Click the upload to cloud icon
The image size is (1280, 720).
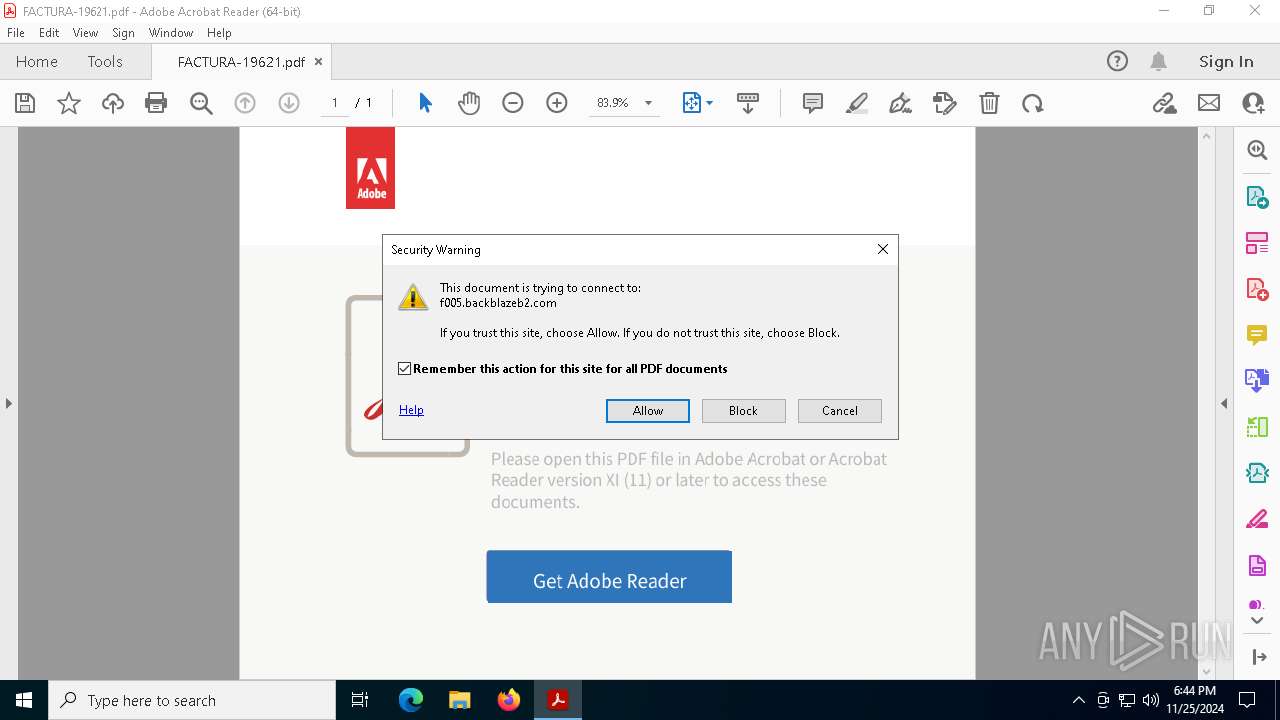pyautogui.click(x=113, y=103)
